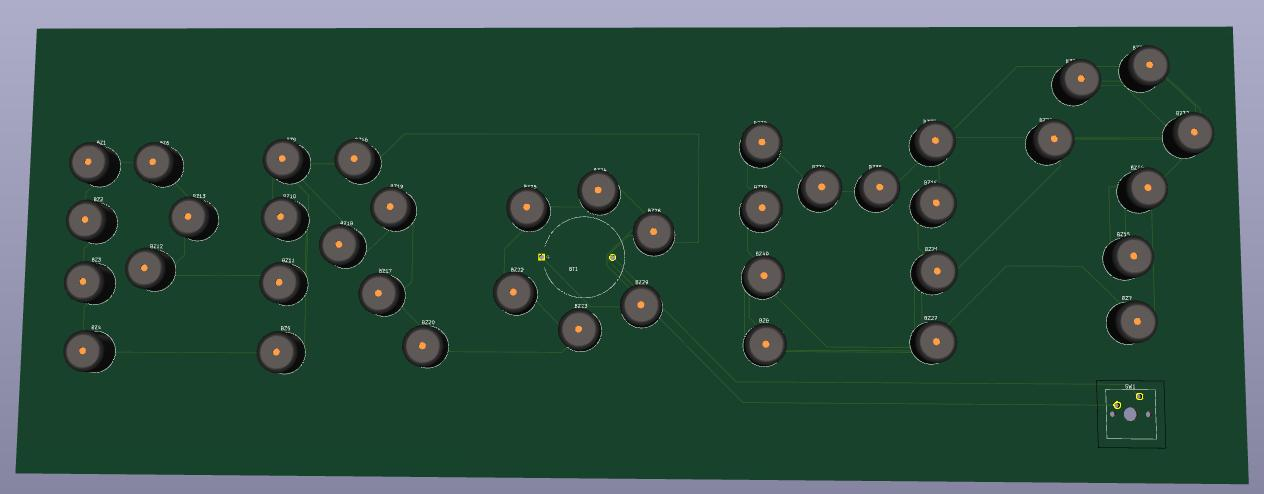This screenshot has width=1264, height=494.
Task: Select the SW1 switch footprint
Action: point(1130,414)
